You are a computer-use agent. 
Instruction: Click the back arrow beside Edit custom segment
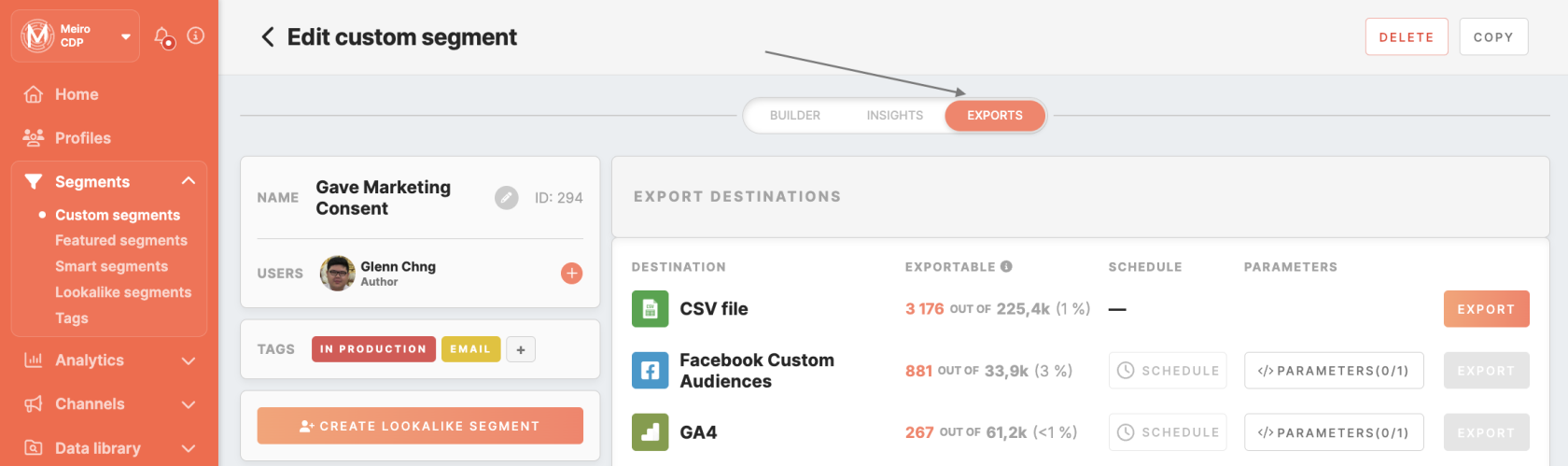(x=268, y=37)
